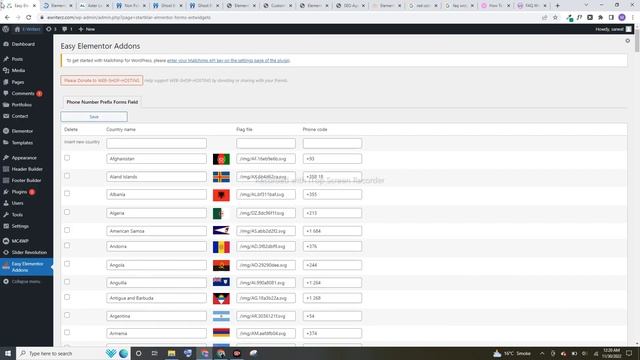Click the Mailchimp API key settings link

[x=228, y=60]
